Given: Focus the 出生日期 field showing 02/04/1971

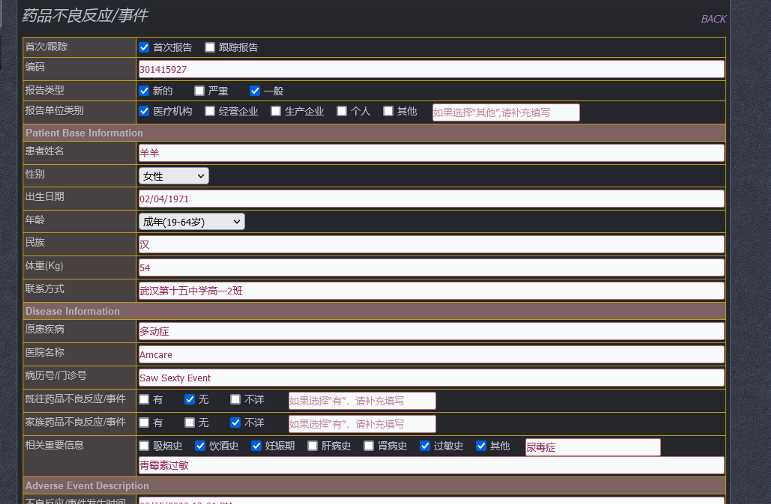Looking at the screenshot, I should tap(430, 198).
